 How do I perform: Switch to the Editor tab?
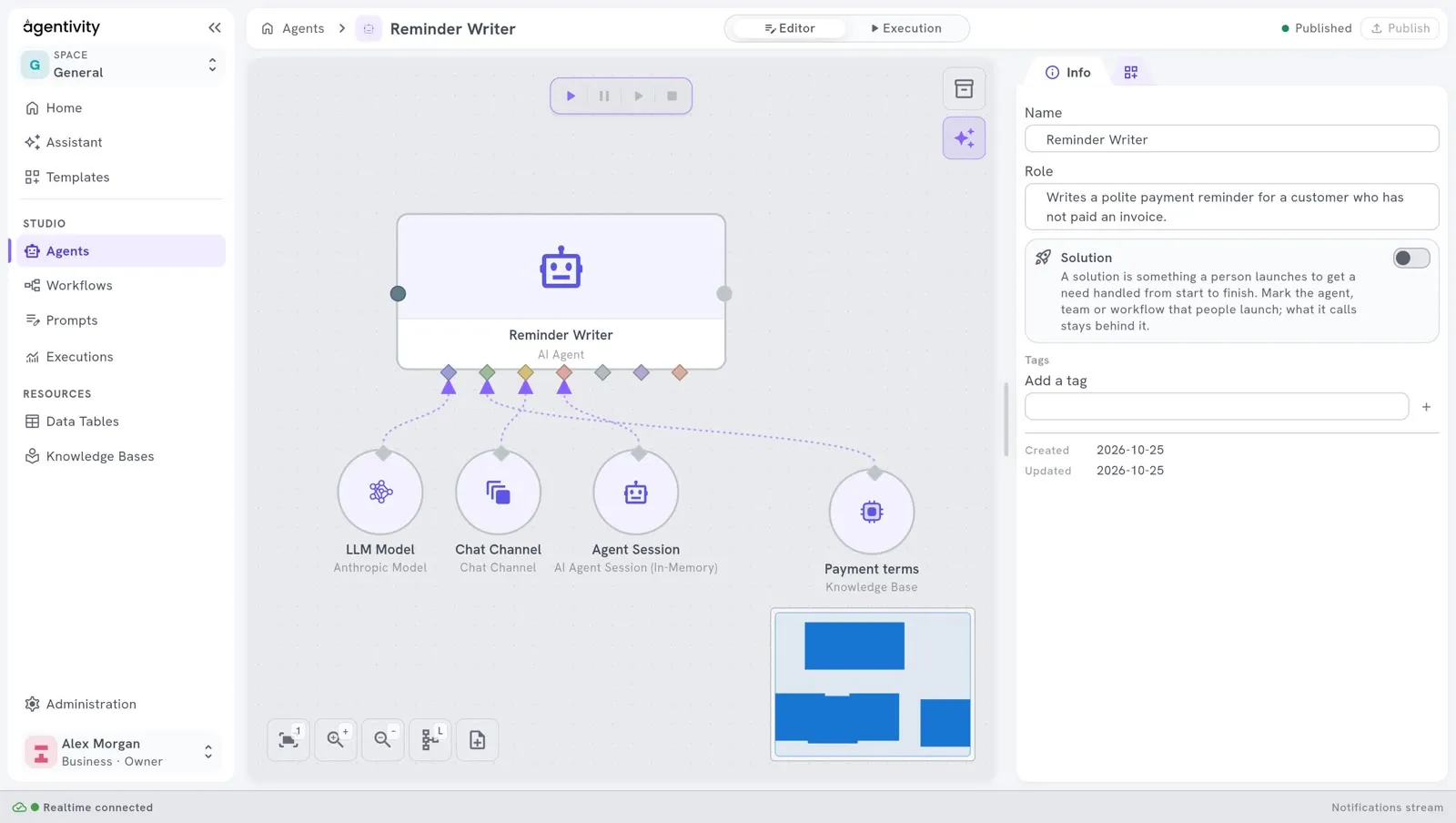(789, 28)
